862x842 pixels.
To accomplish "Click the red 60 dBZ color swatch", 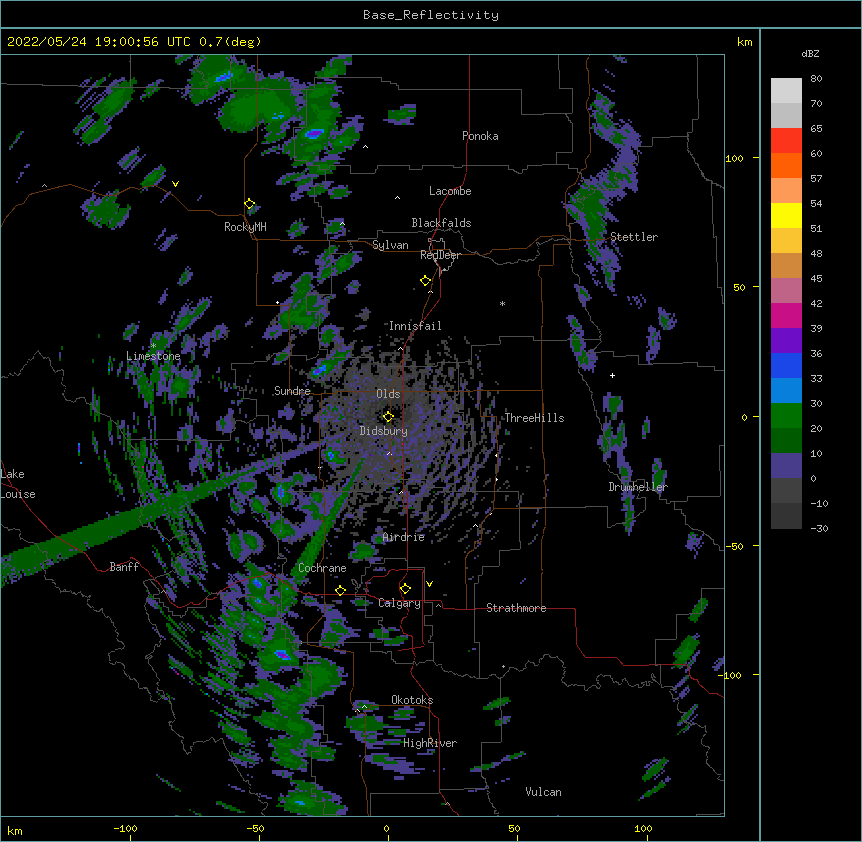I will pos(786,140).
